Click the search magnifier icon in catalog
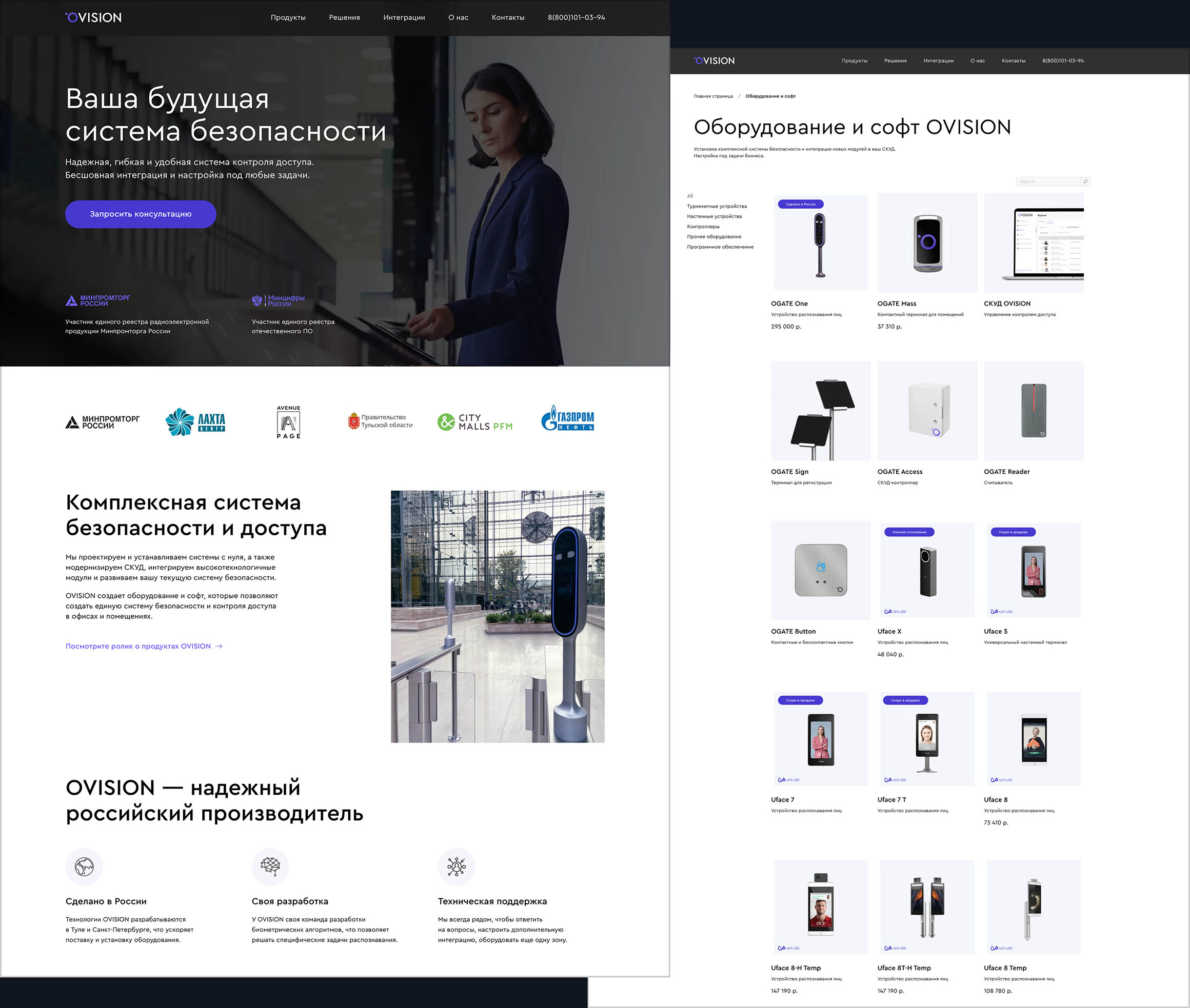 [x=1085, y=181]
